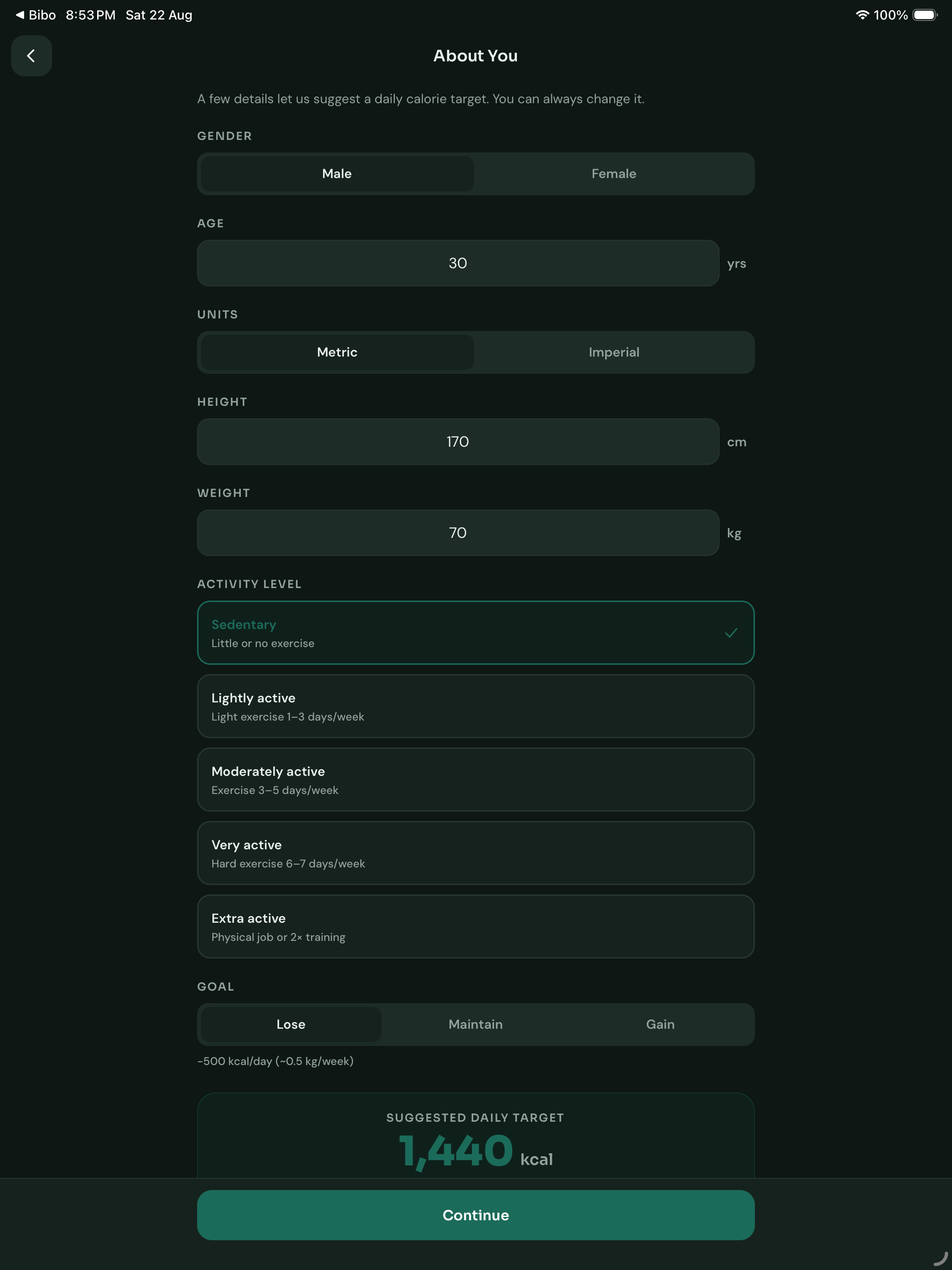Tap the GENDER section heading
Viewport: 952px width, 1270px height.
(x=225, y=136)
